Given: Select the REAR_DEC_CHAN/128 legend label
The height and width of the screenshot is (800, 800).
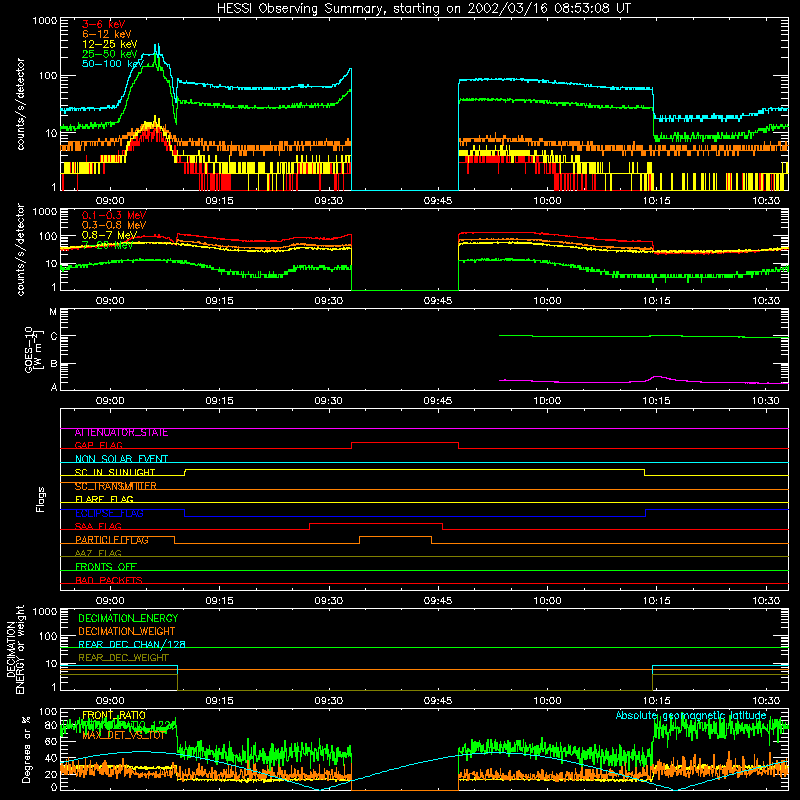Looking at the screenshot, I should pyautogui.click(x=132, y=644).
